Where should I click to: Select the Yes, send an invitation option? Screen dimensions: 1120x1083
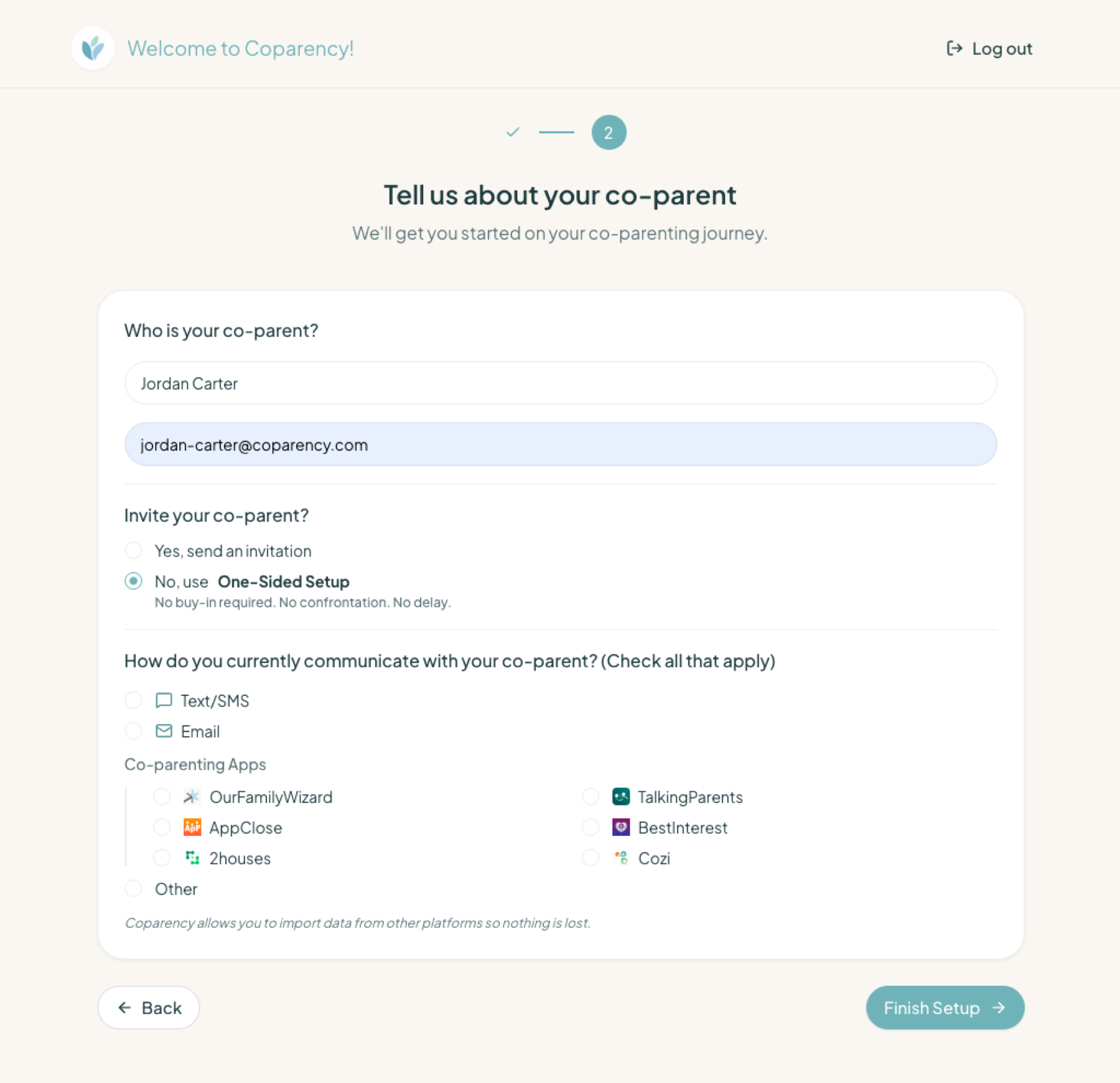pos(133,550)
